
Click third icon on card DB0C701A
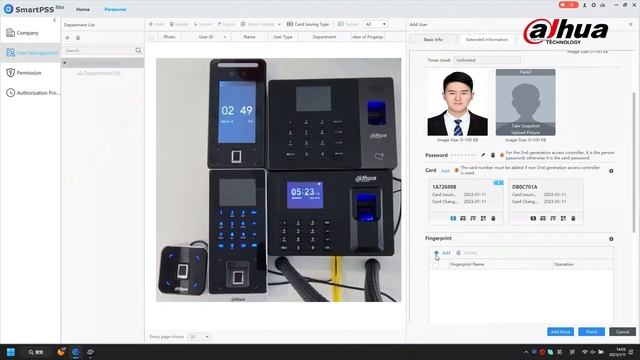(553, 218)
